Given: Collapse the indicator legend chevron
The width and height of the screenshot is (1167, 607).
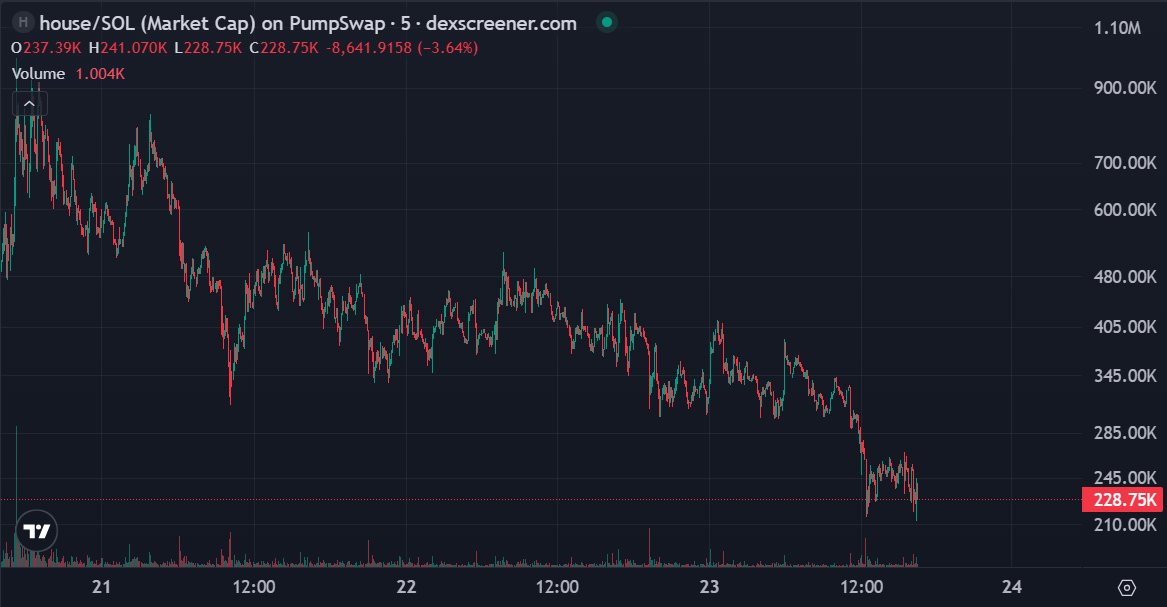Looking at the screenshot, I should (x=30, y=104).
